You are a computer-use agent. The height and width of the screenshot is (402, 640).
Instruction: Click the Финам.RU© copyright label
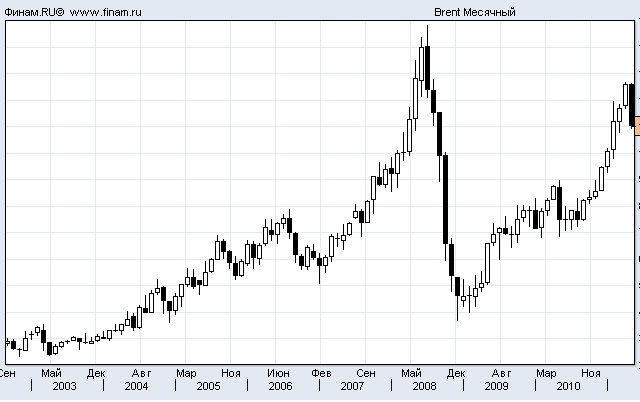[34, 13]
